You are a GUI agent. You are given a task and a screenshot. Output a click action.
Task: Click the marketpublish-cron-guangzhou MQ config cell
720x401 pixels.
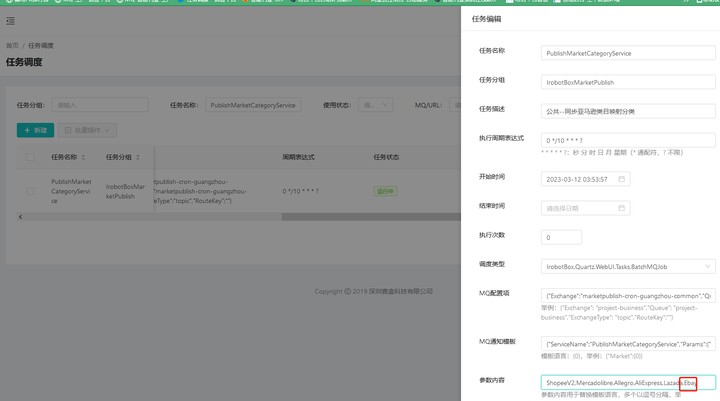click(x=200, y=191)
